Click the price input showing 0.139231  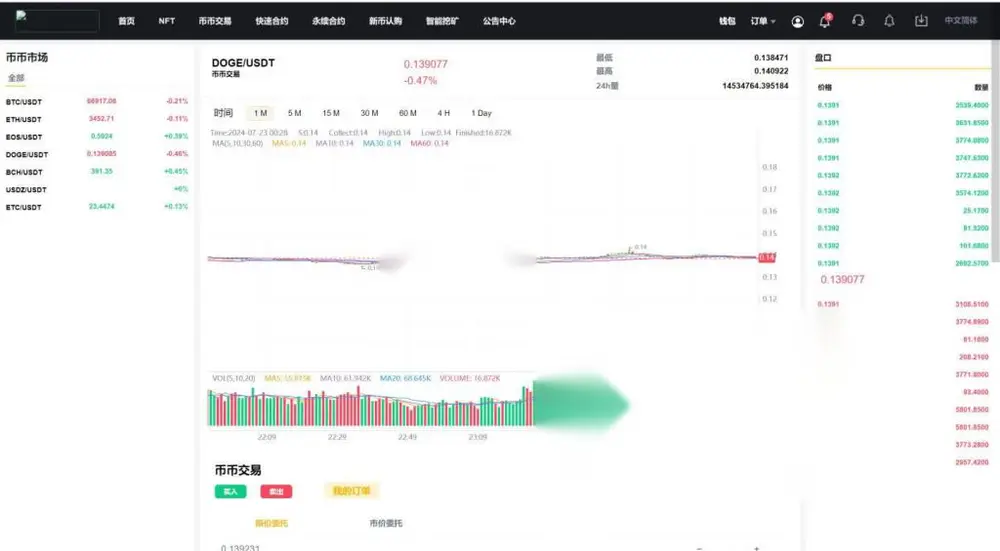pos(240,547)
